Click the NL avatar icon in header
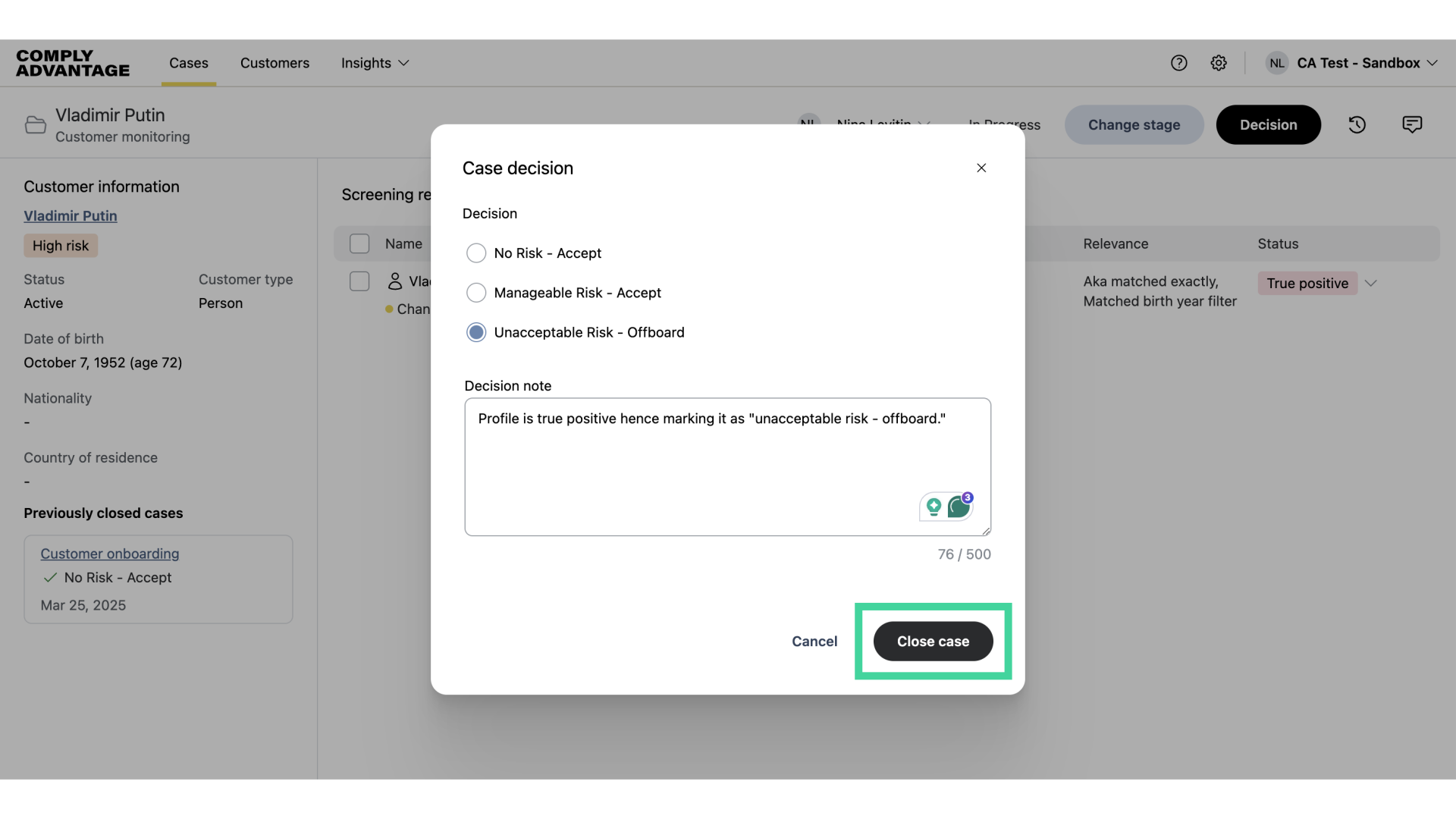1456x819 pixels. (x=1277, y=63)
